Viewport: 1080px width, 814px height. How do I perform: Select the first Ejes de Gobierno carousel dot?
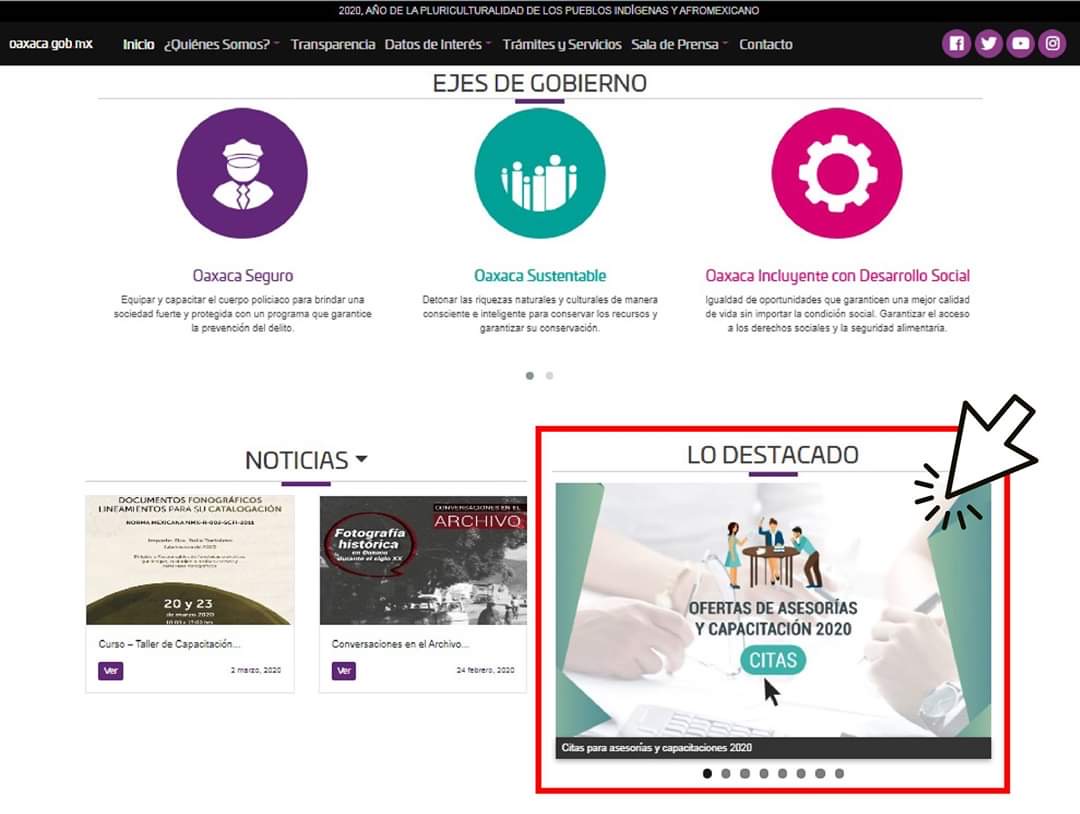click(x=529, y=376)
